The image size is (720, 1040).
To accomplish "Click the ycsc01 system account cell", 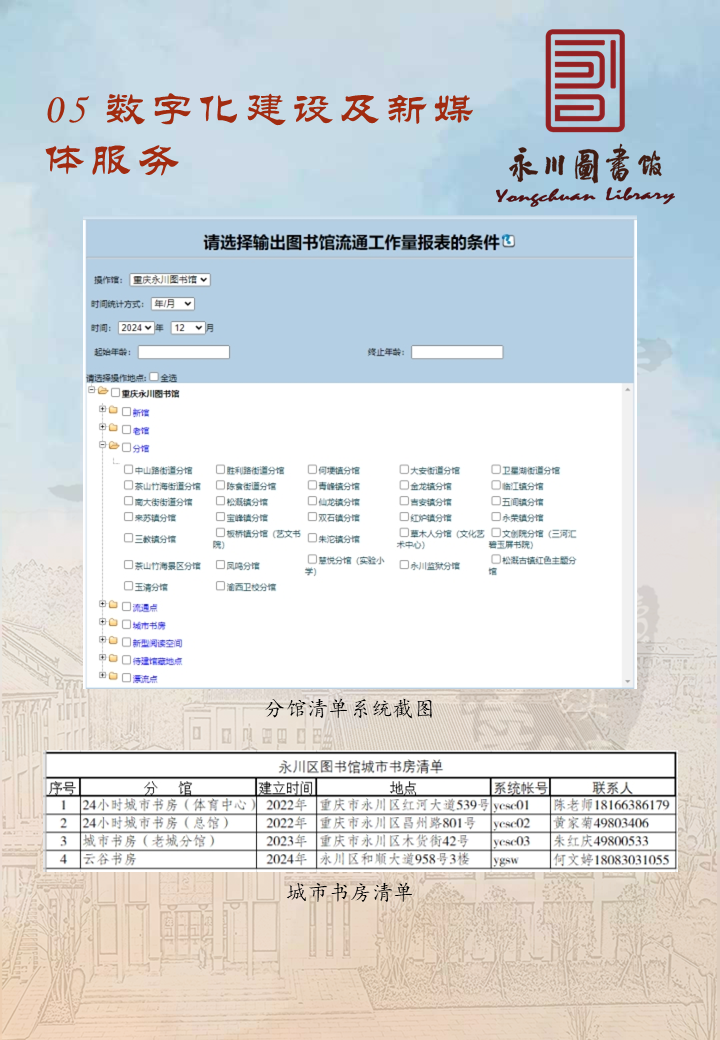I will click(520, 805).
